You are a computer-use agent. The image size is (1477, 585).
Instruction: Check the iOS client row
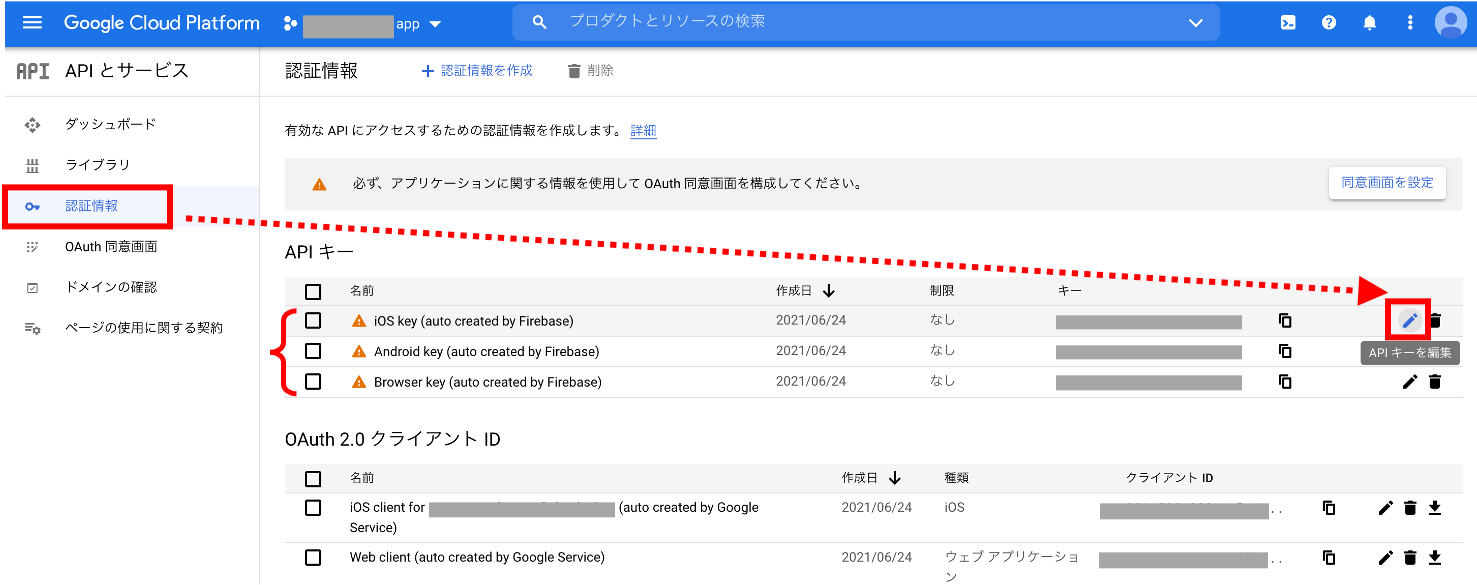coord(313,508)
